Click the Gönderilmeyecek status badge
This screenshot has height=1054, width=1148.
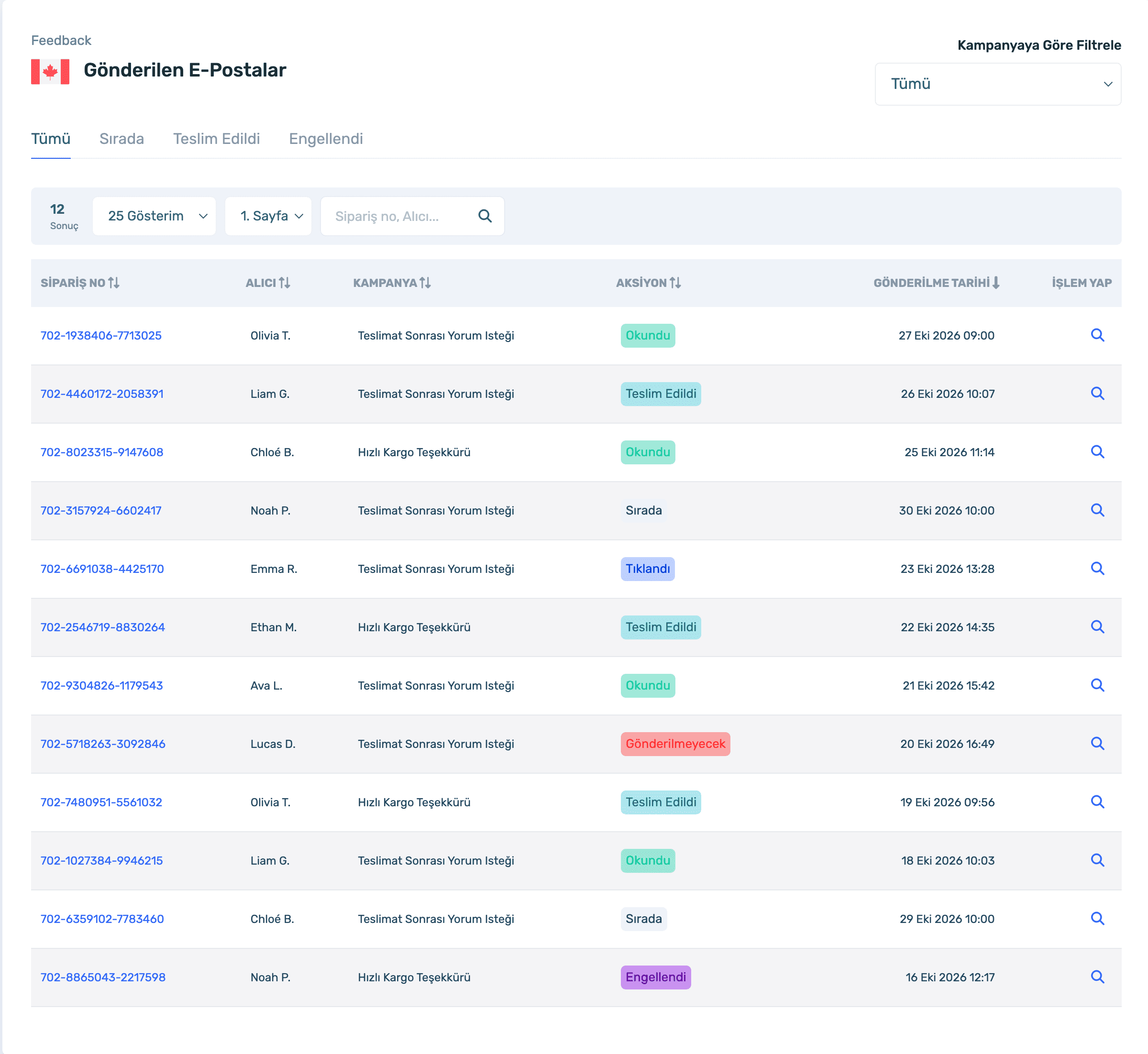click(675, 744)
